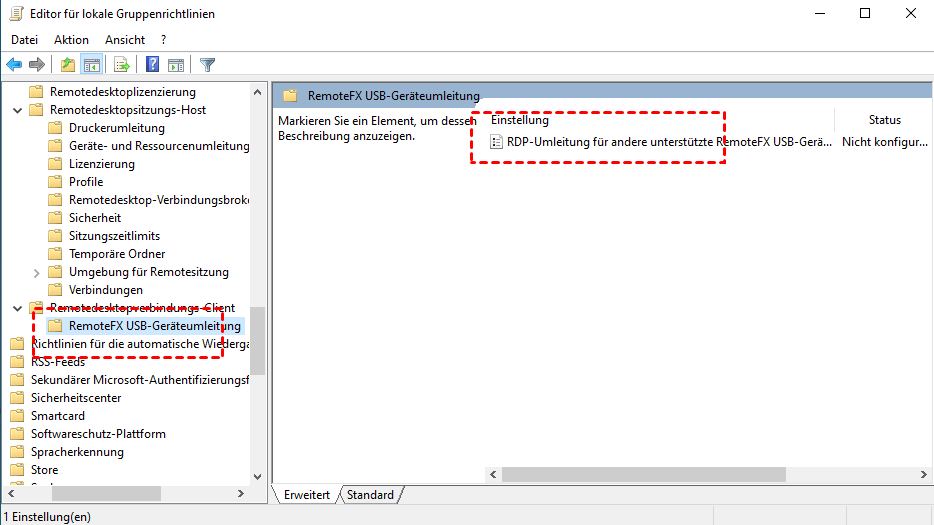Select Sicherheit tree item
Viewport: 934px width, 525px height.
95,218
